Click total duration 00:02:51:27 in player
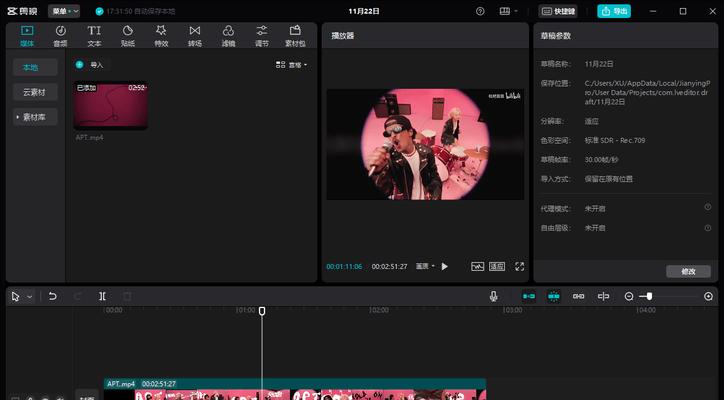The width and height of the screenshot is (724, 400). click(x=389, y=267)
